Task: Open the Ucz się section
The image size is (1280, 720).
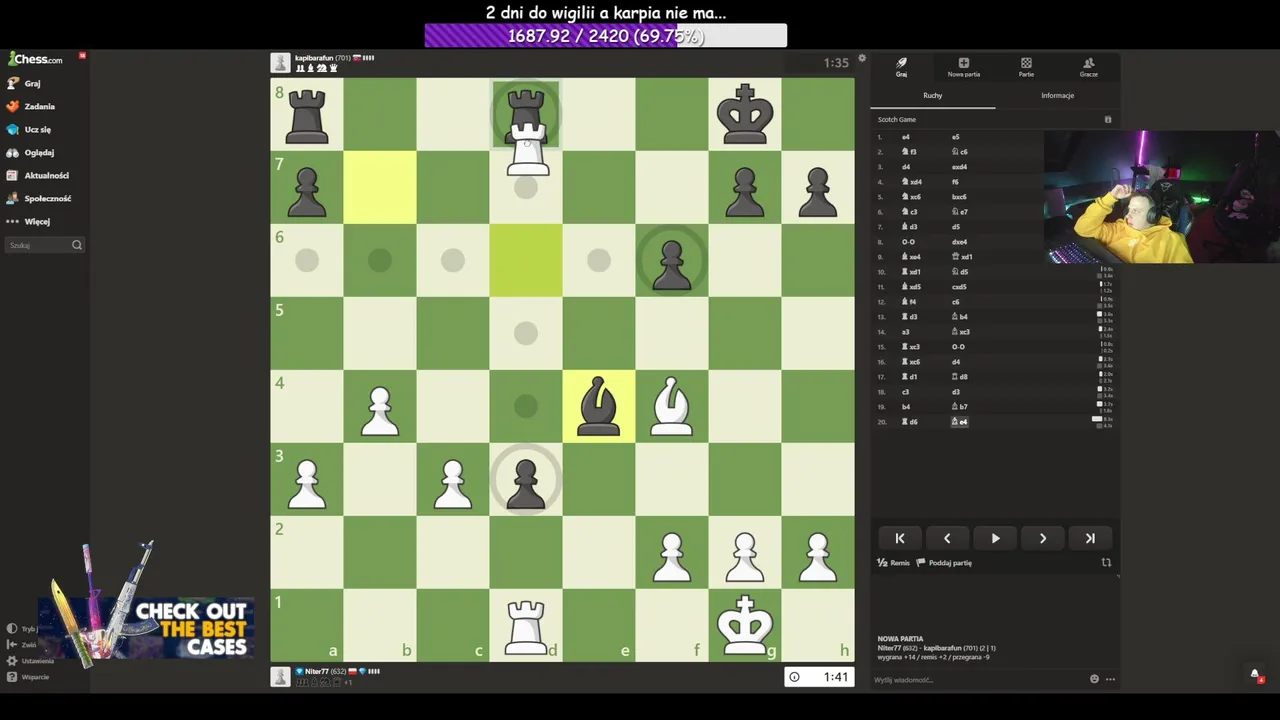Action: click(x=28, y=129)
